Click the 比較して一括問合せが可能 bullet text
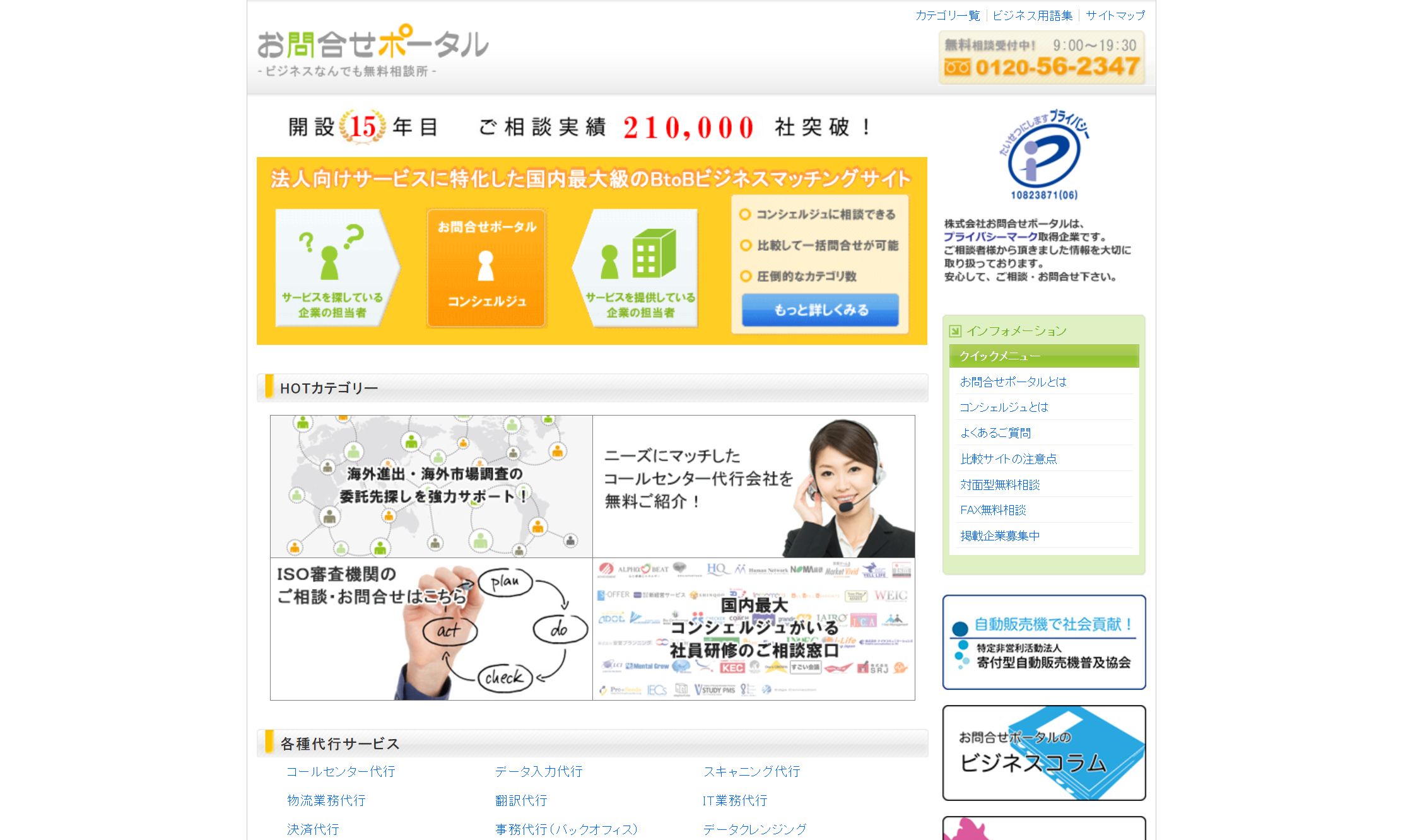1403x840 pixels. pos(828,245)
